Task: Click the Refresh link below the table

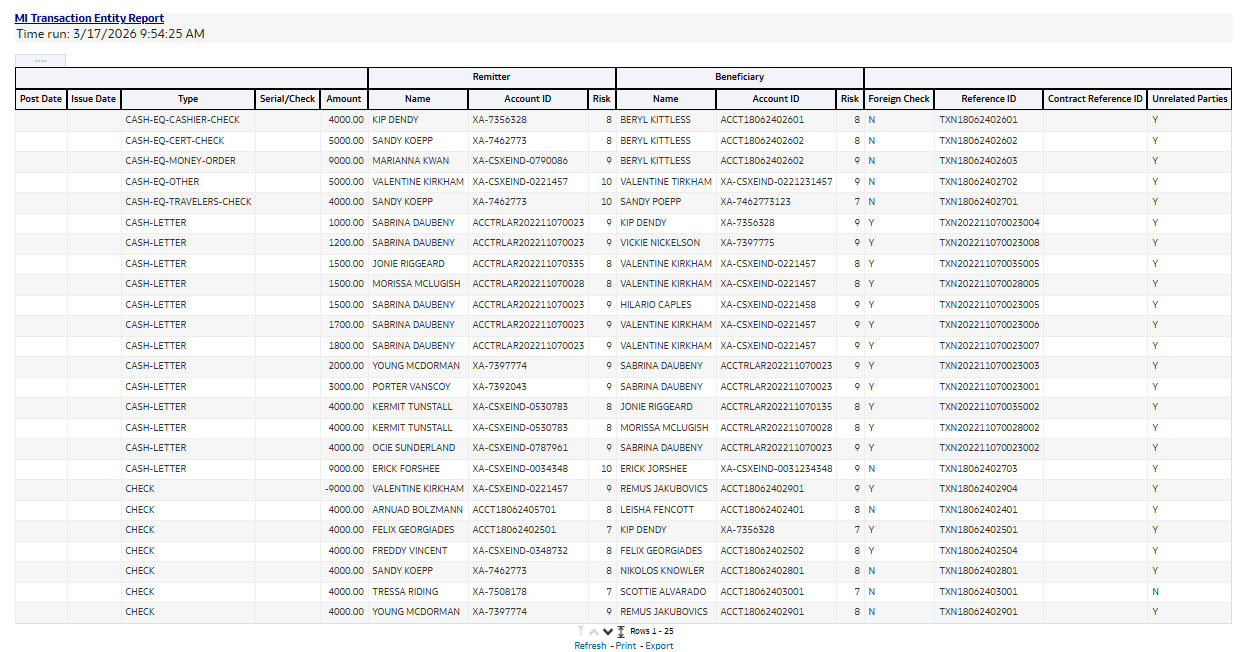Action: pyautogui.click(x=590, y=645)
